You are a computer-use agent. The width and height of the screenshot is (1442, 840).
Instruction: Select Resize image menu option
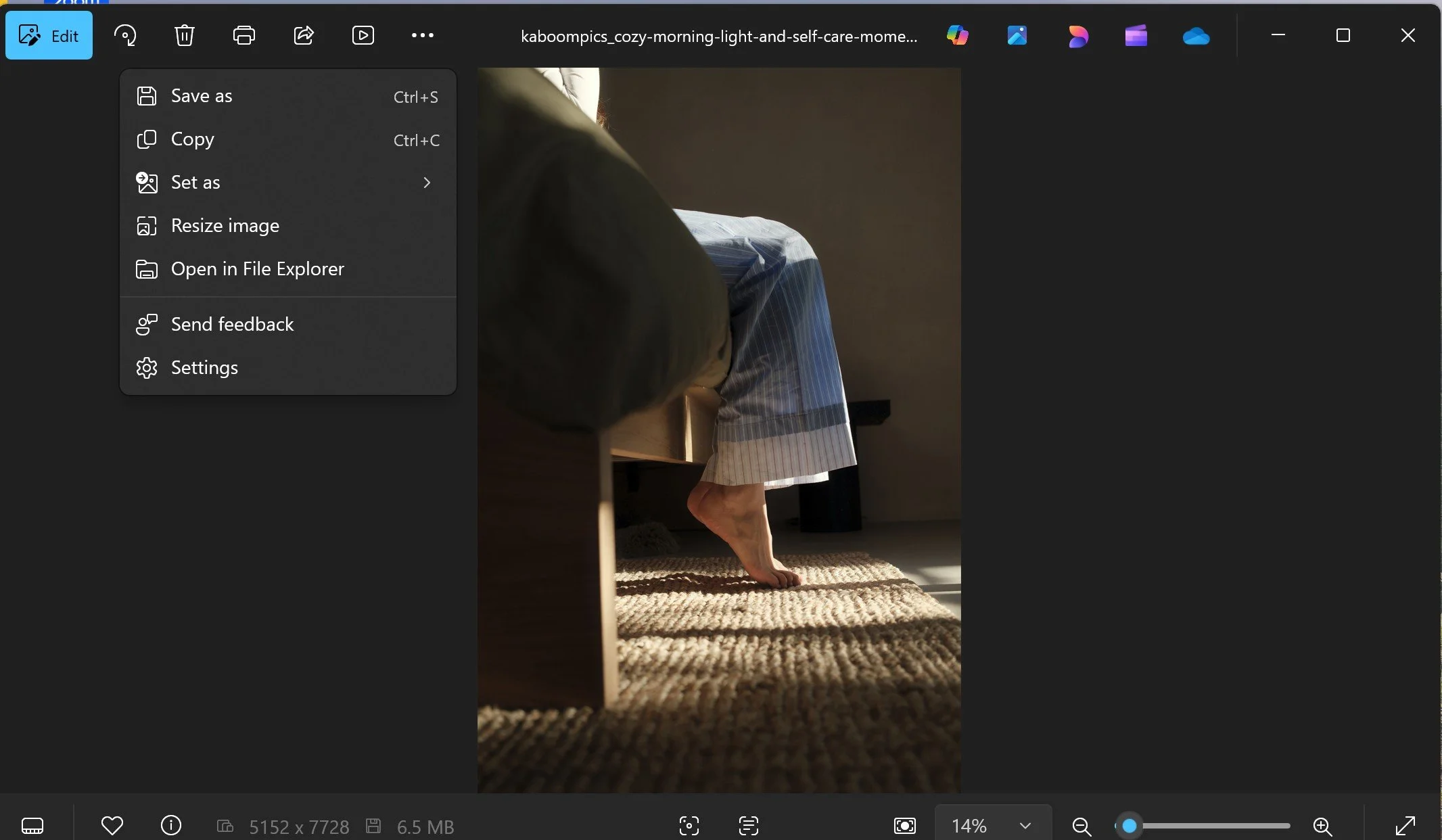tap(225, 226)
